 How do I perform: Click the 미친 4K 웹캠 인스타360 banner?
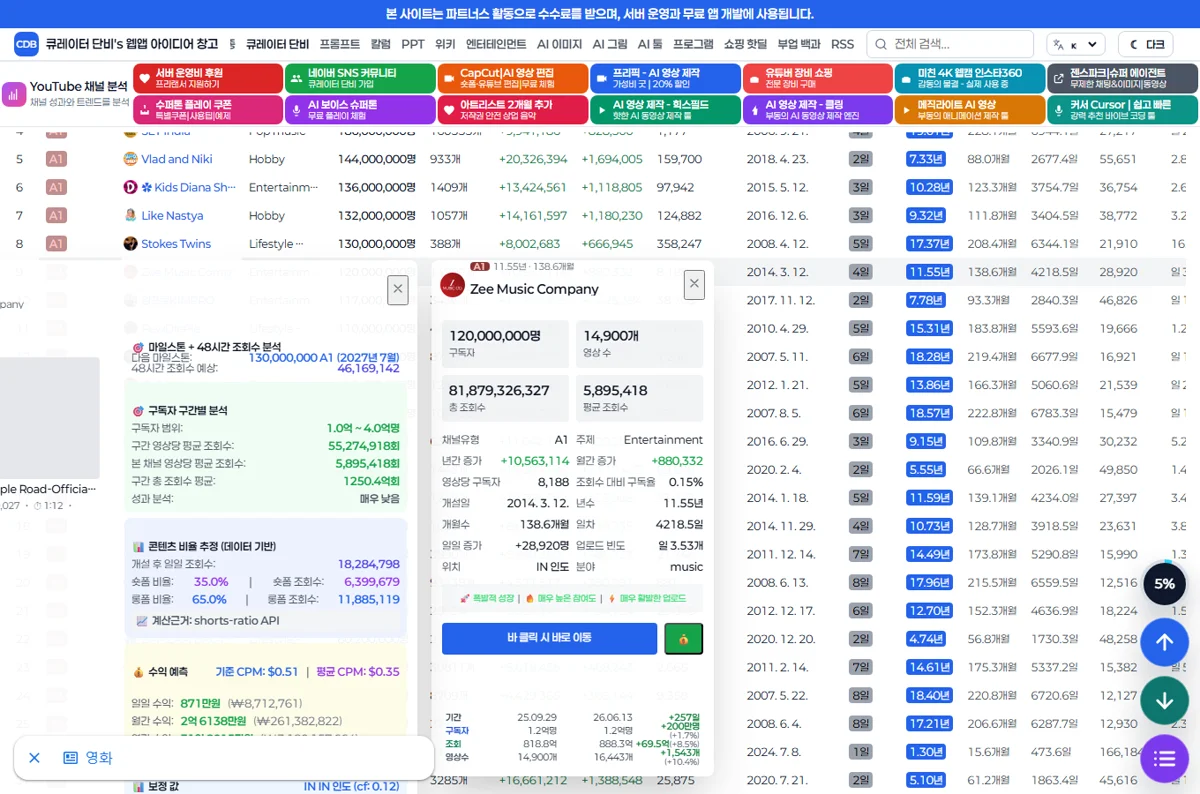coord(970,79)
